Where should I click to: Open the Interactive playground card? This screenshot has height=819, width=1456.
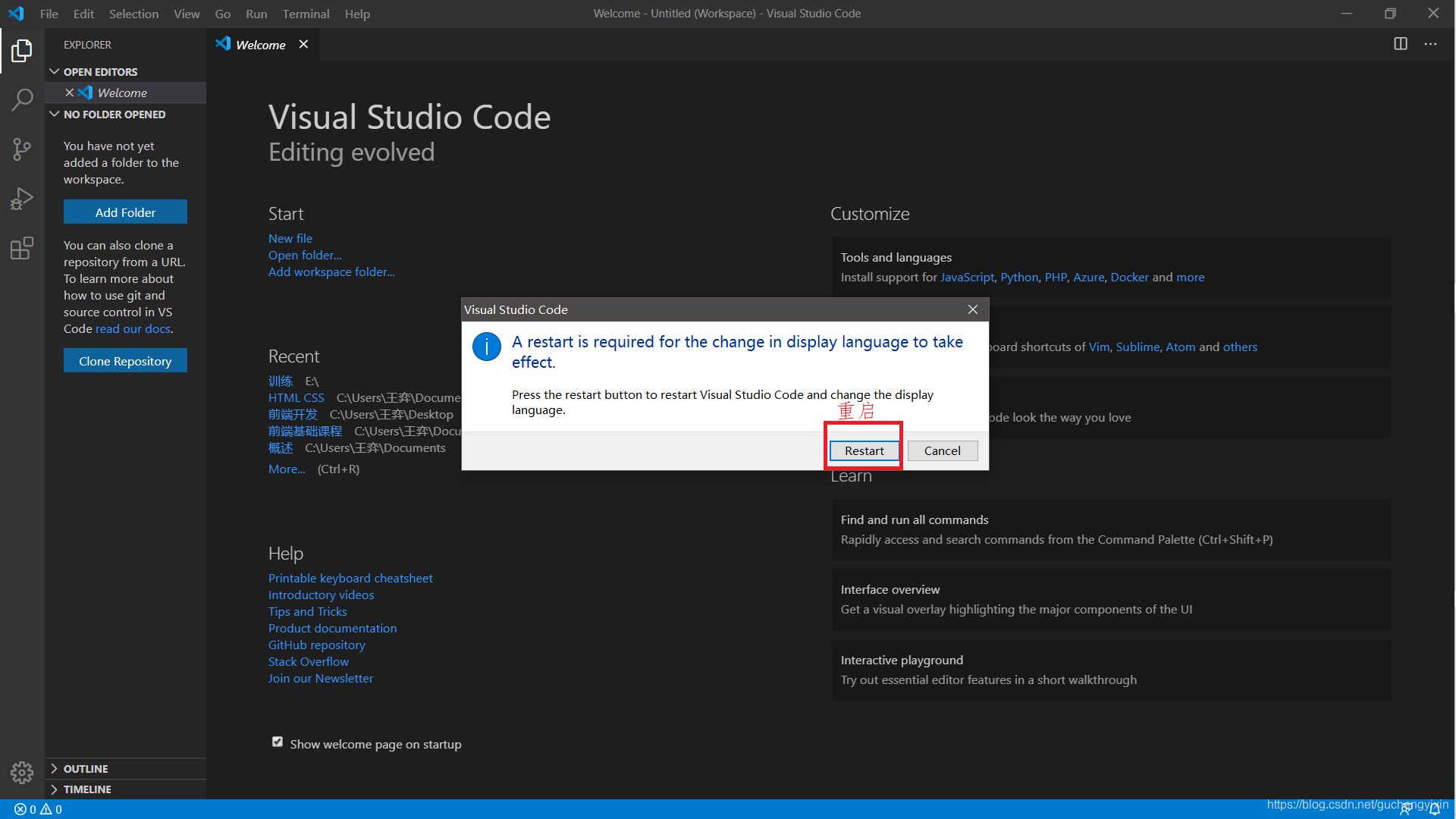(1111, 670)
